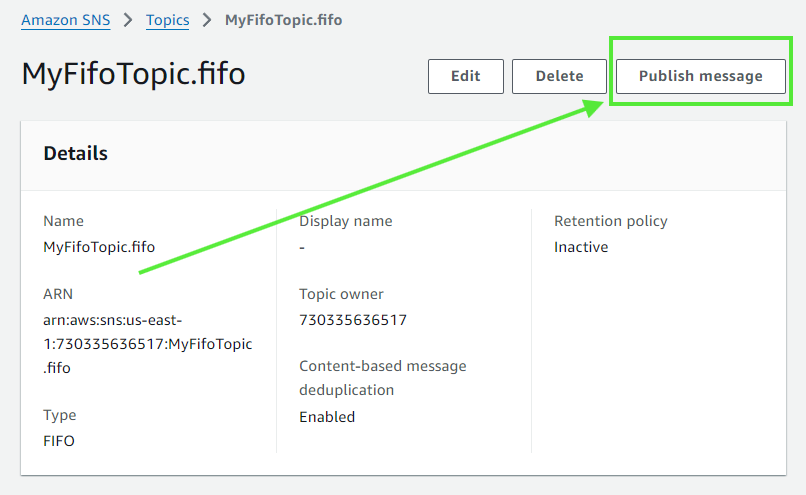Click the Enabled deduplication value
The height and width of the screenshot is (495, 806).
[x=327, y=416]
